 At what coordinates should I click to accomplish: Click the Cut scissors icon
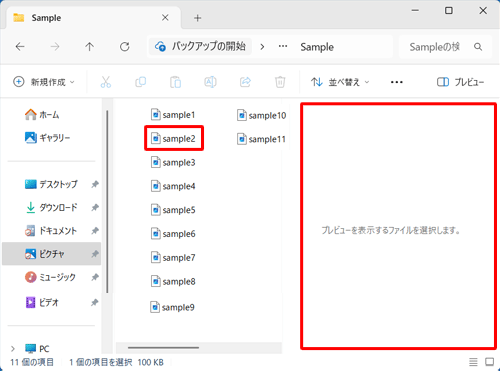click(x=106, y=82)
